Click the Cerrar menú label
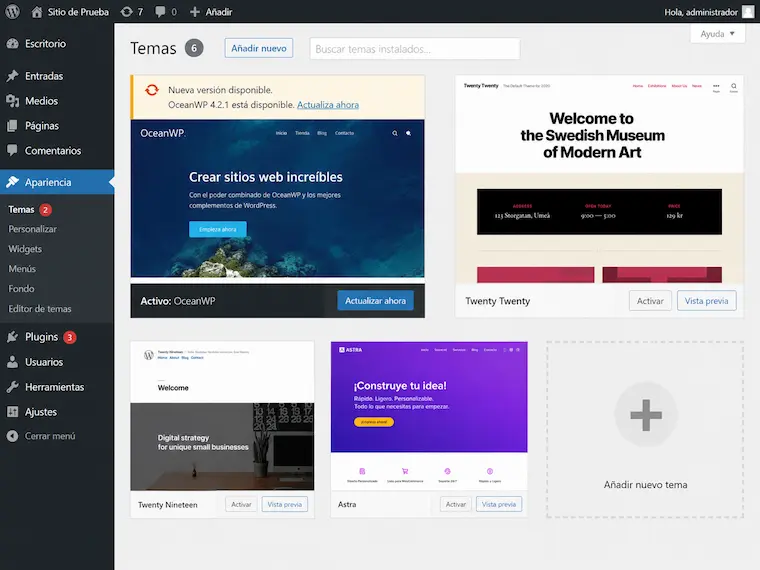The height and width of the screenshot is (570, 760). tap(50, 436)
